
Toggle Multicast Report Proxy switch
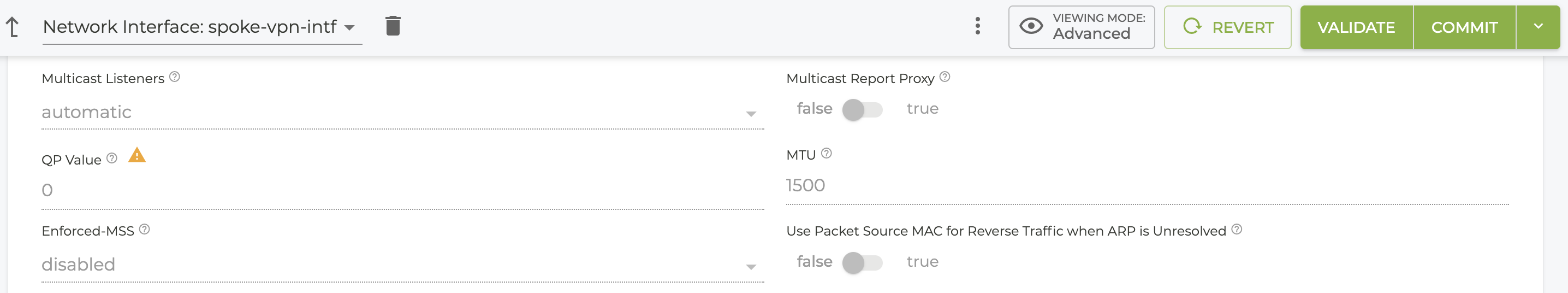(862, 110)
